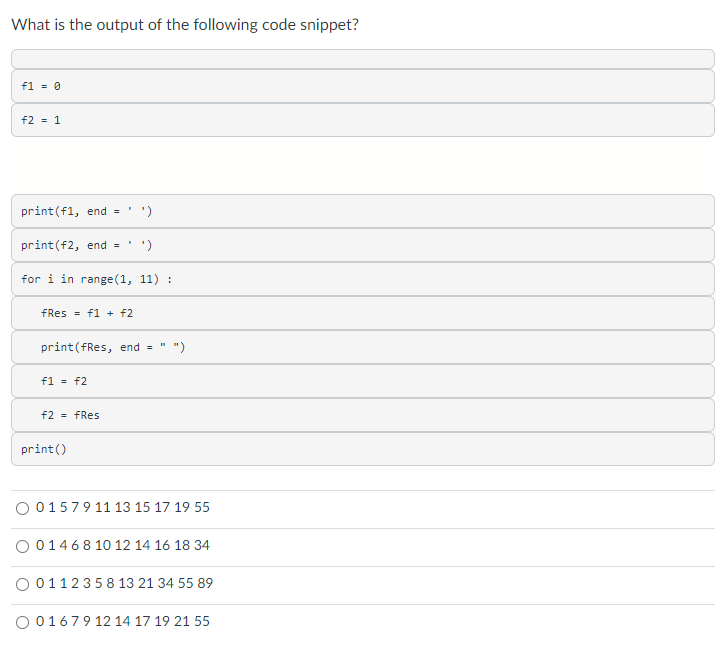Select radio button for answer ending 19 55
This screenshot has width=723, height=650.
[23, 508]
